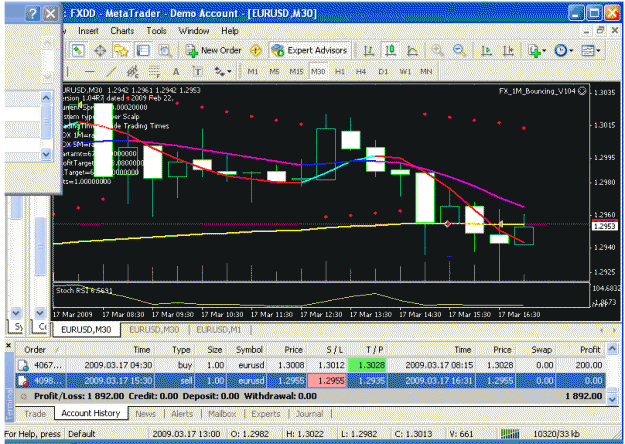Open the News terminal tab
This screenshot has width=625, height=444.
tap(145, 414)
